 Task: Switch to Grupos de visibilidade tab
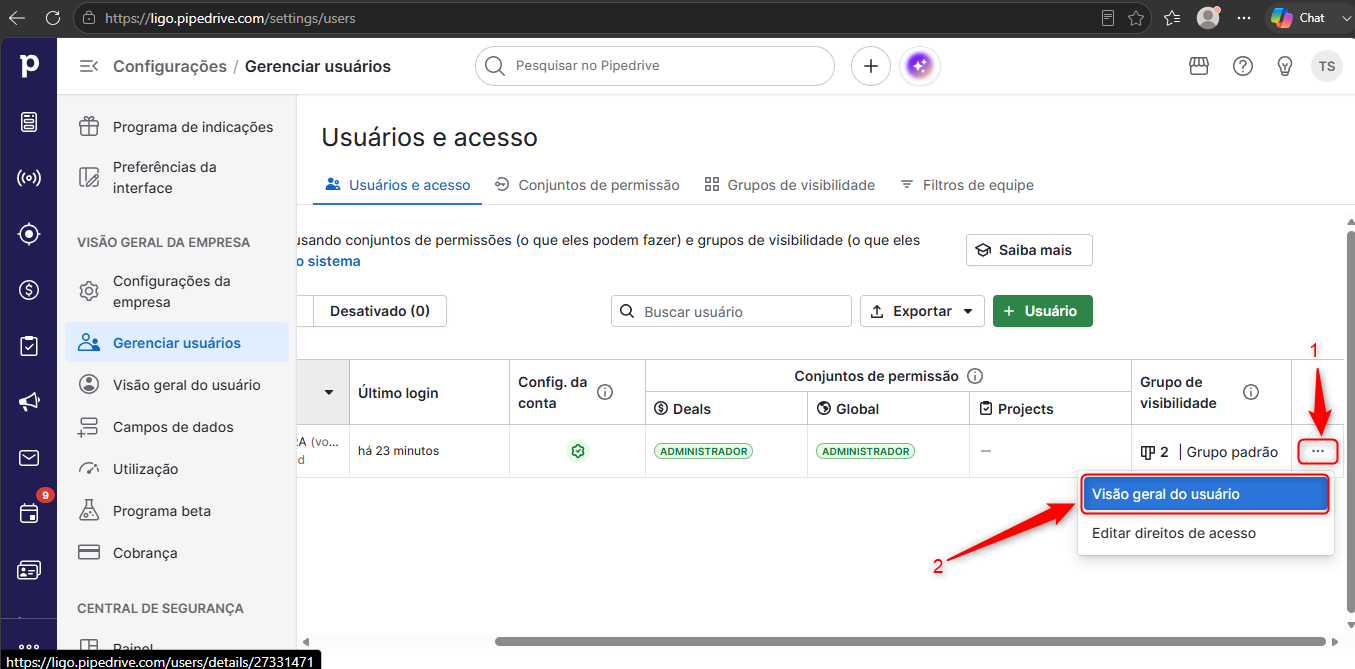click(x=790, y=185)
